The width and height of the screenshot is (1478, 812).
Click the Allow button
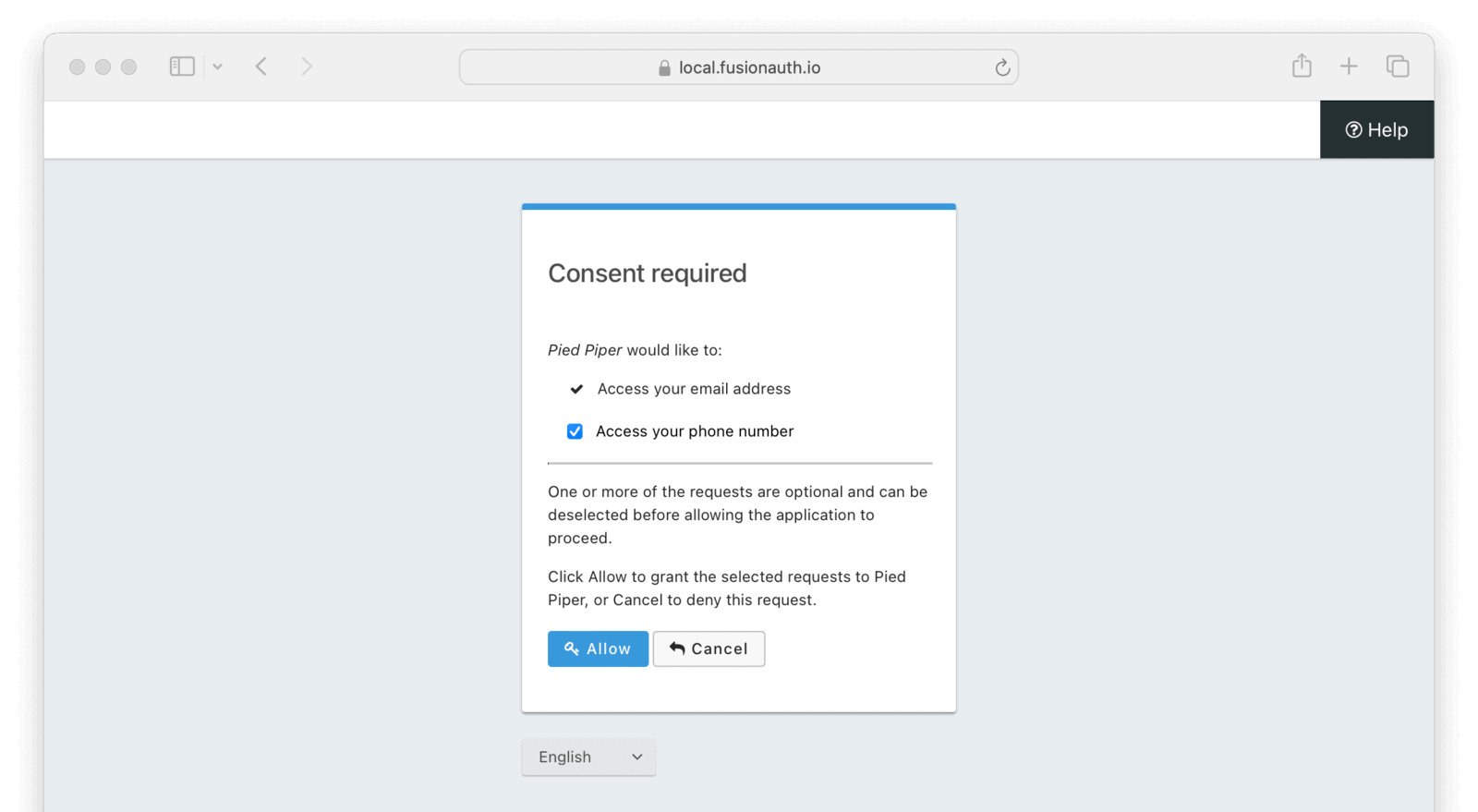[598, 648]
